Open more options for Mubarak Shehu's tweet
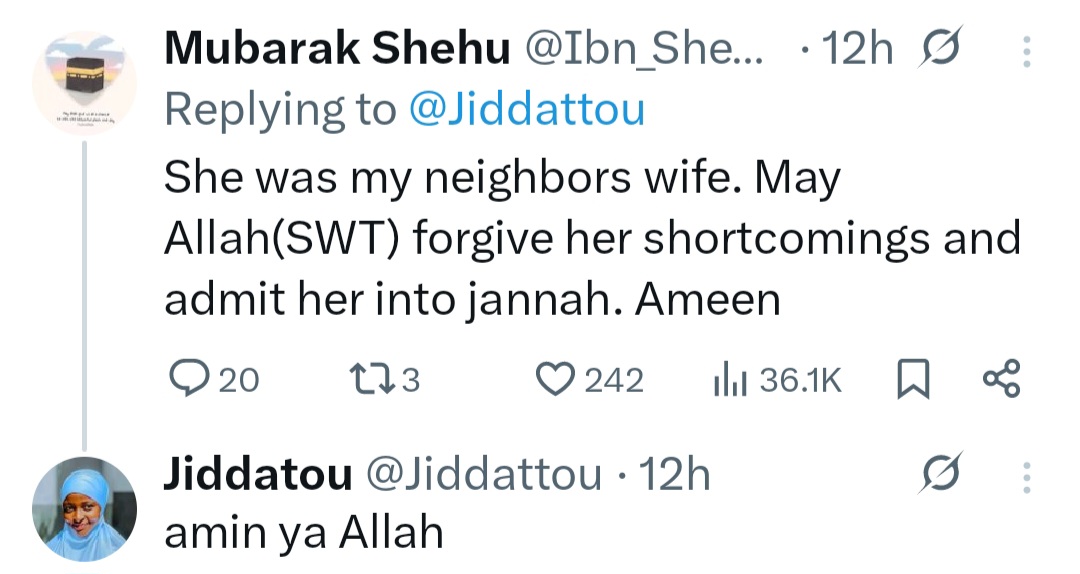This screenshot has height=574, width=1080. point(1026,50)
